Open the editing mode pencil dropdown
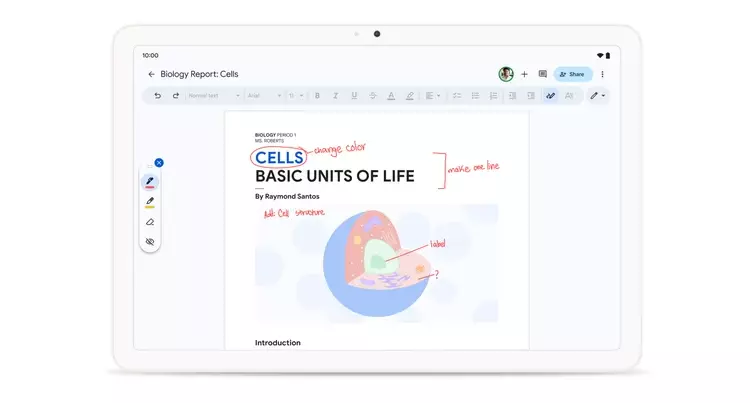The width and height of the screenshot is (750, 403). click(597, 96)
